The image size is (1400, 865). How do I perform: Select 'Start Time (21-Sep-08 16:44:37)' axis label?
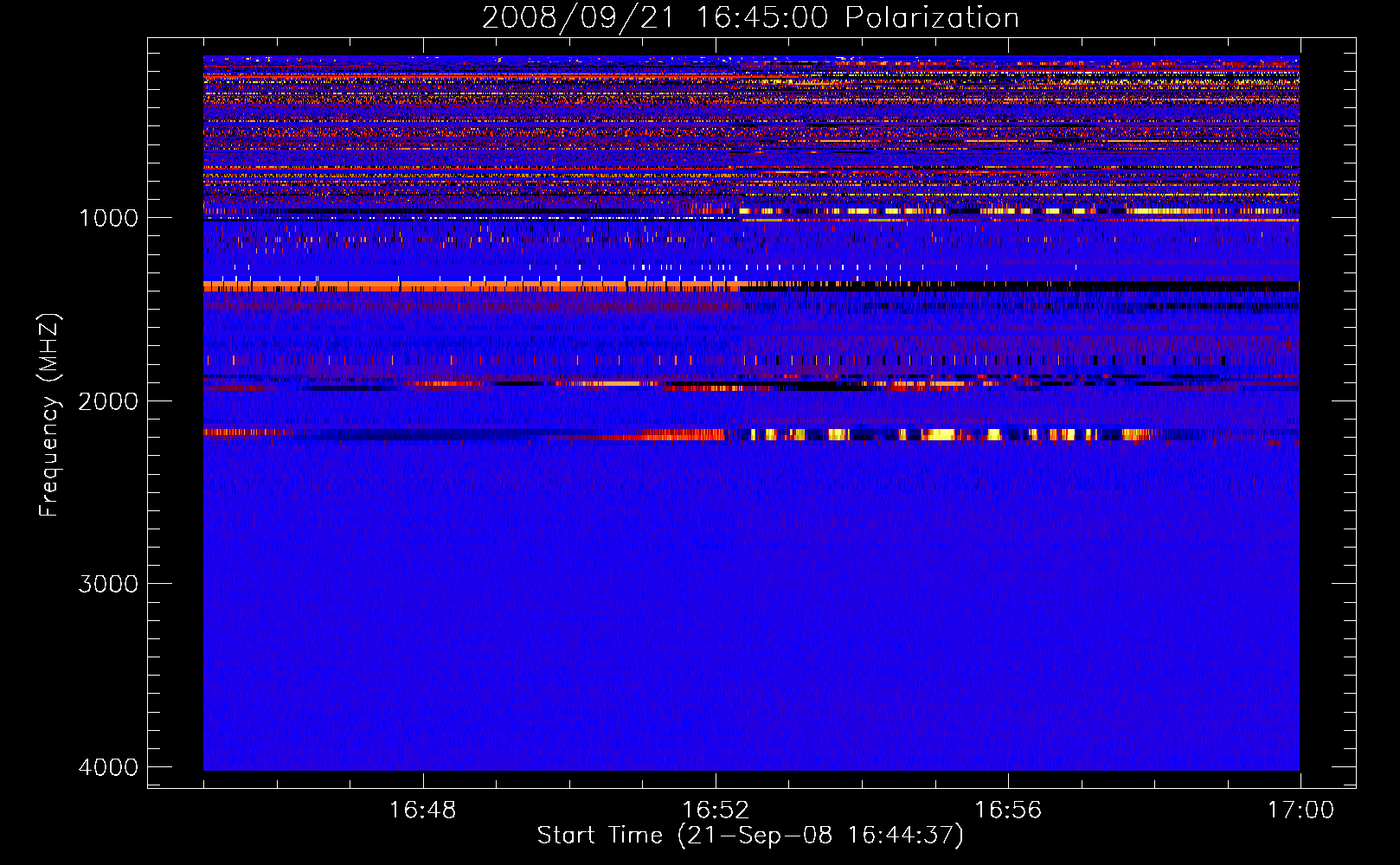point(750,836)
